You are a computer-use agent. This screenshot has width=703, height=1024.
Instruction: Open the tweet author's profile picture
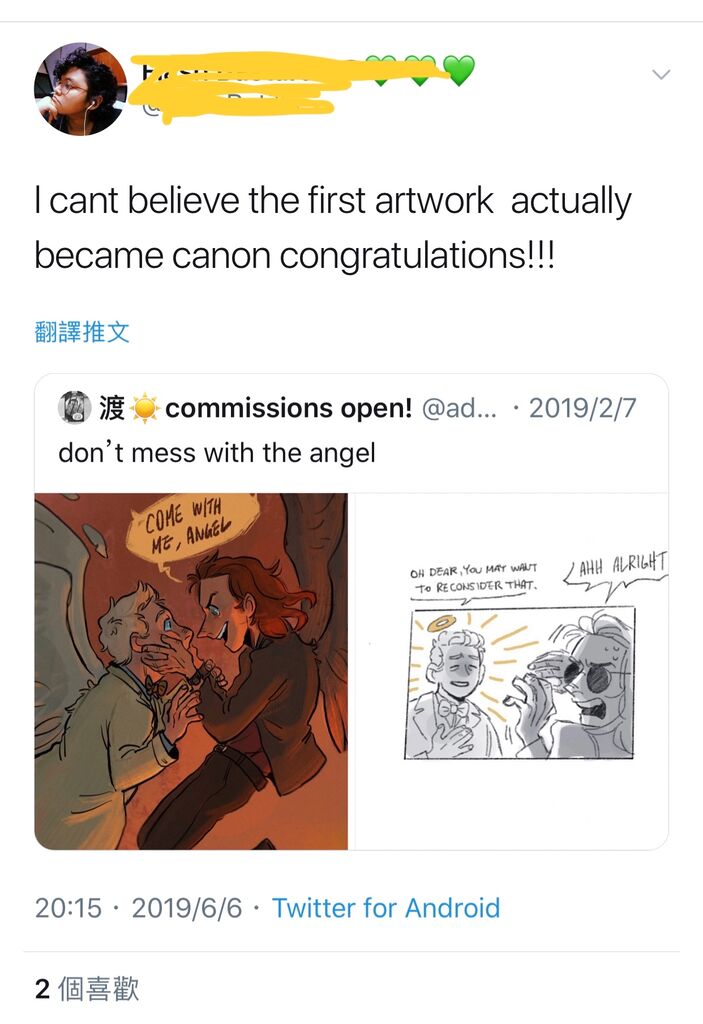(x=80, y=88)
